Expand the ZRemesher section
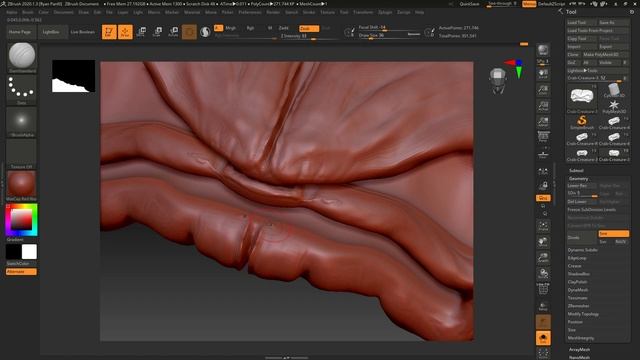The width and height of the screenshot is (640, 360). coord(578,306)
